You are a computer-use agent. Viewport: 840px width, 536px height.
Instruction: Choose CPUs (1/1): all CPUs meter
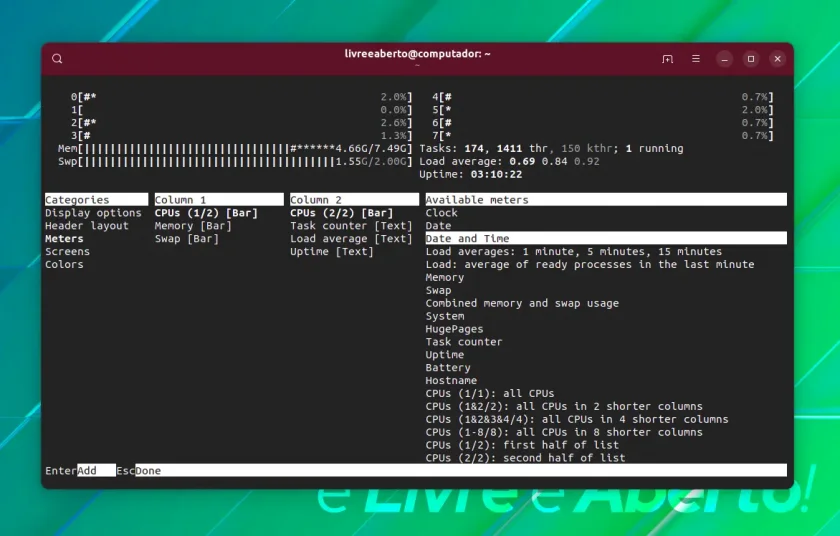490,393
